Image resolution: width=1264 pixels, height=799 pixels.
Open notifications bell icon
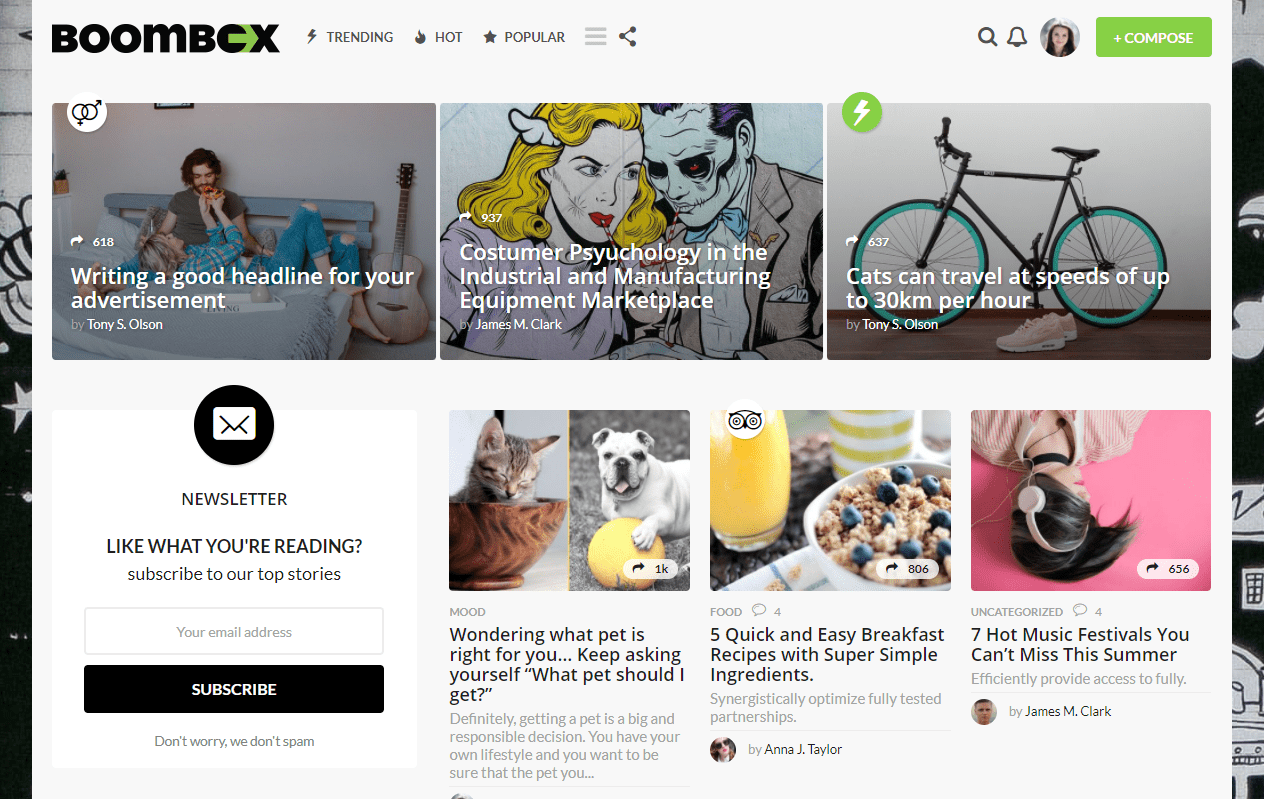coord(1017,38)
